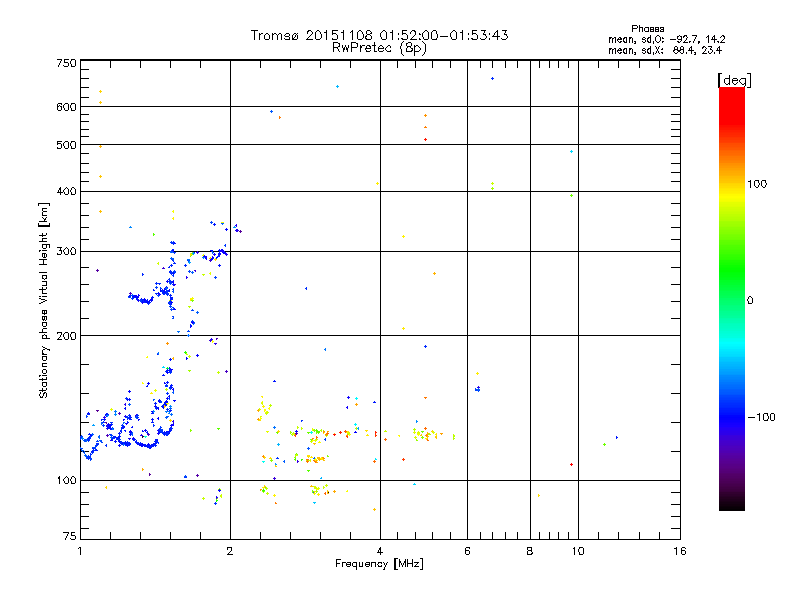The height and width of the screenshot is (600, 800).
Task: Click the 100 label beside the colorbar
Action: click(757, 184)
